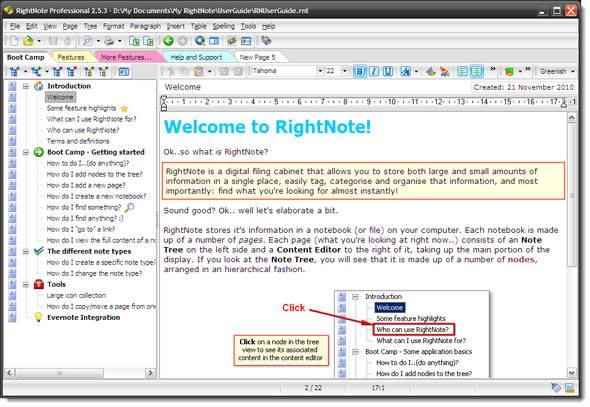Collapse the Boot Camp - Getting started node
Image resolution: width=590 pixels, height=407 pixels.
click(x=26, y=152)
